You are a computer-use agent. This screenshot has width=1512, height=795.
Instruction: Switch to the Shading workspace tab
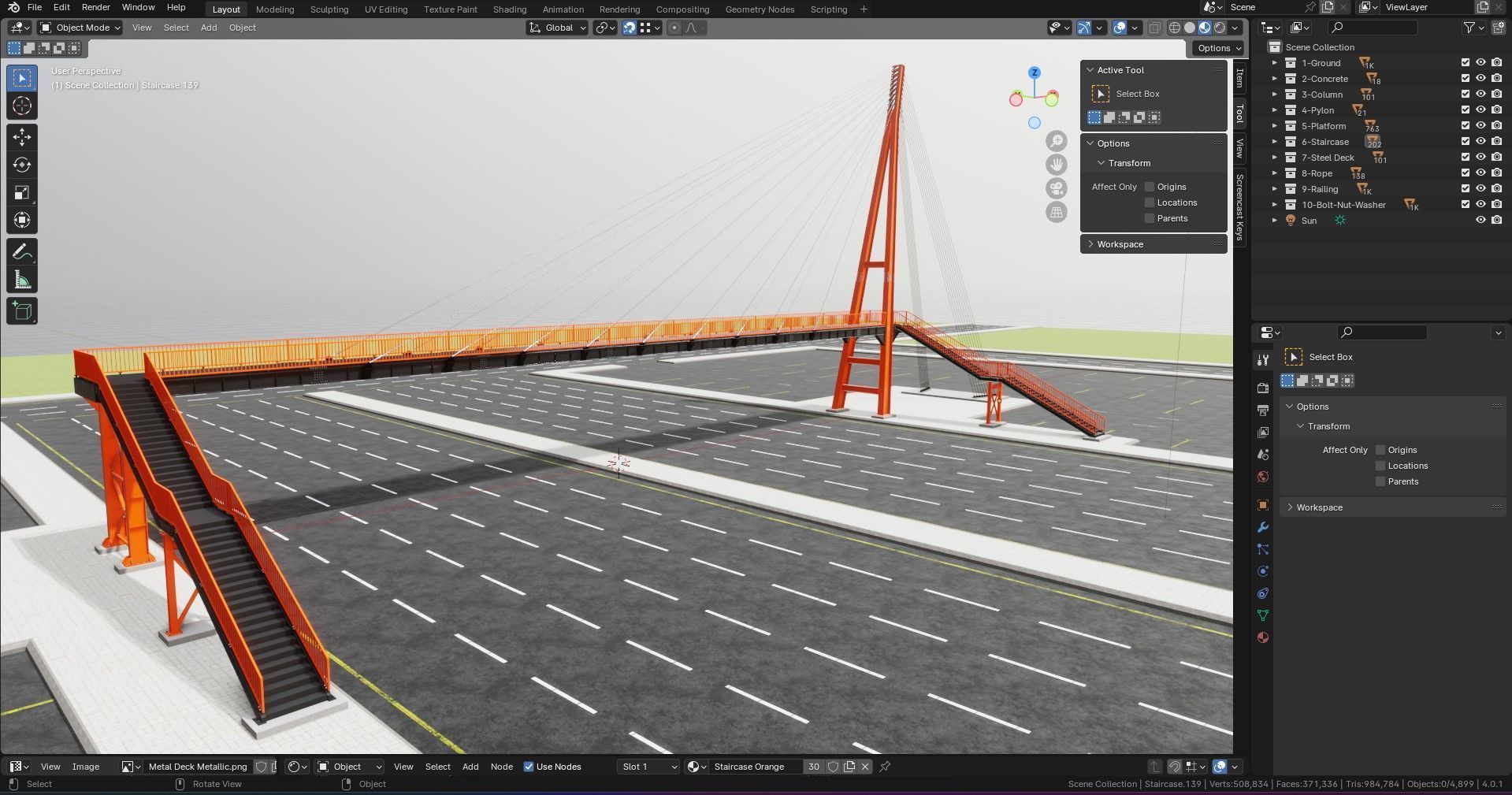510,9
